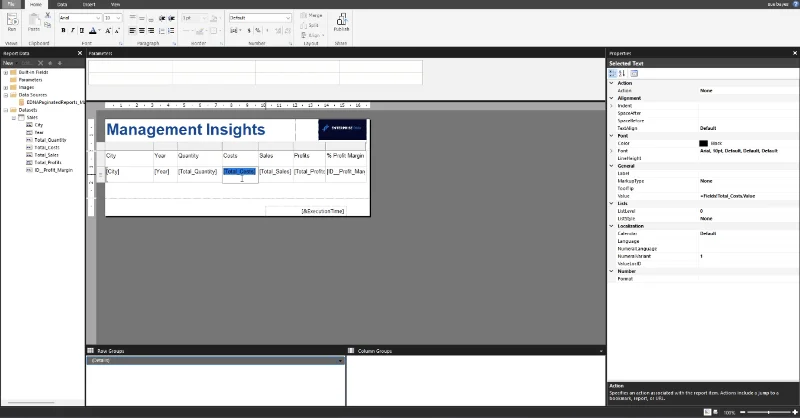Increase font size with grow icon

pos(108,31)
